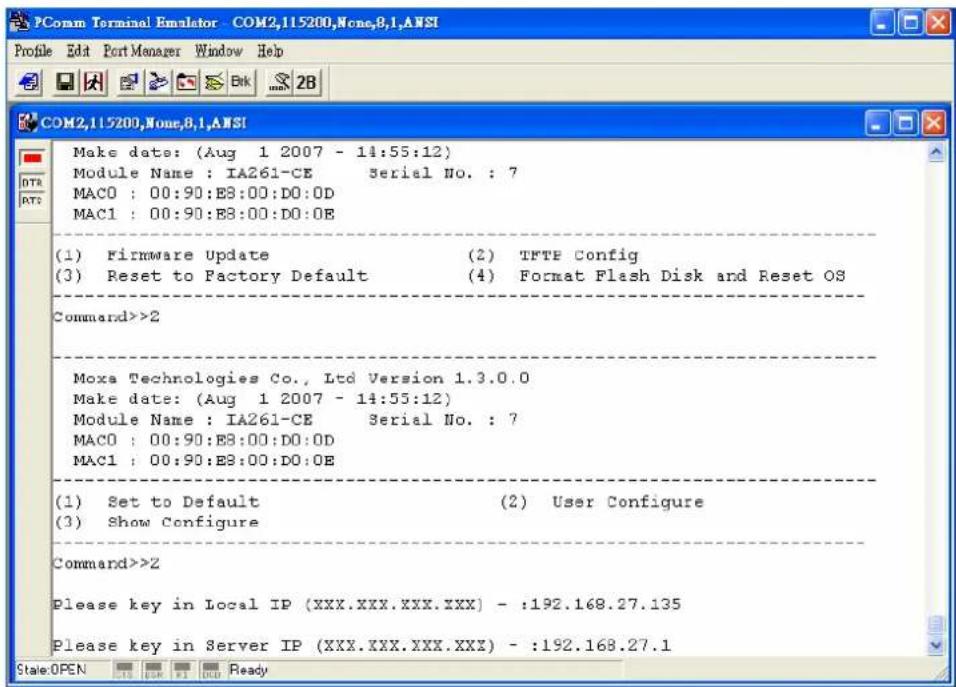Click the "Show Configure" option text
This screenshot has width=956, height=687.
(183, 522)
